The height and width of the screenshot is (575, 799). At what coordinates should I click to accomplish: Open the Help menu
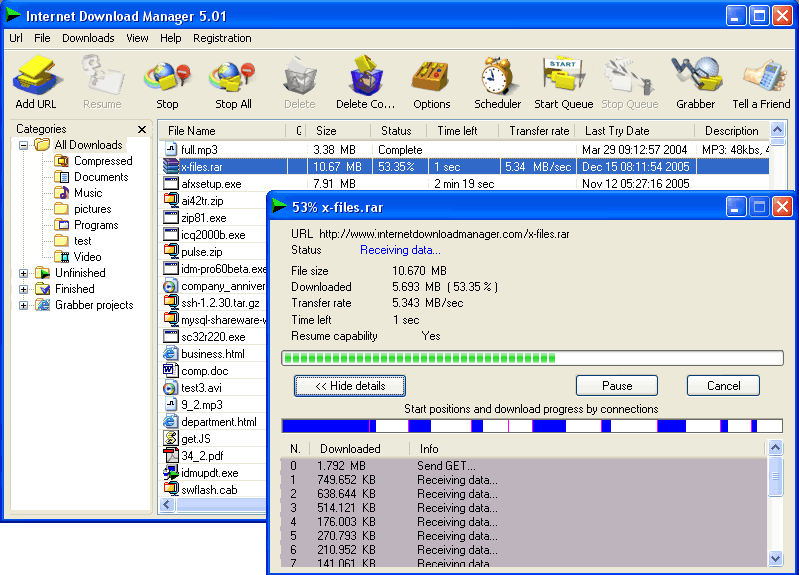[171, 38]
